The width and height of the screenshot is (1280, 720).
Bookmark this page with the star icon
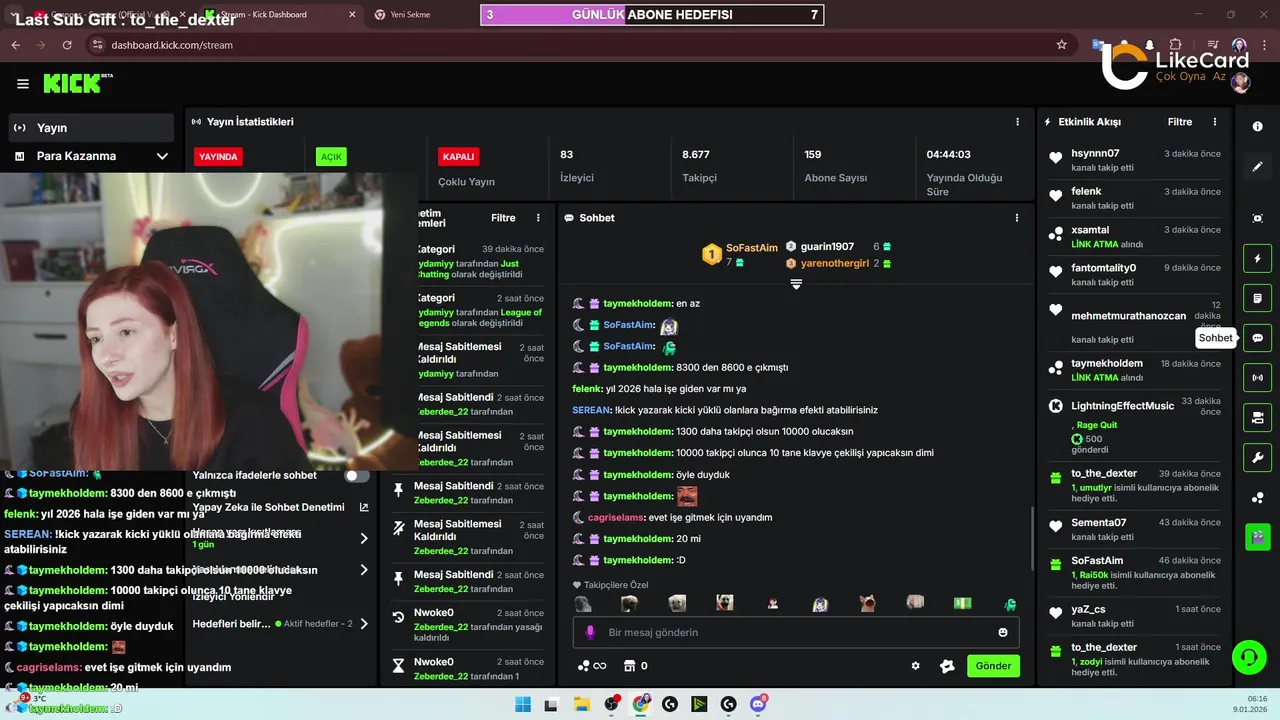[x=1062, y=45]
